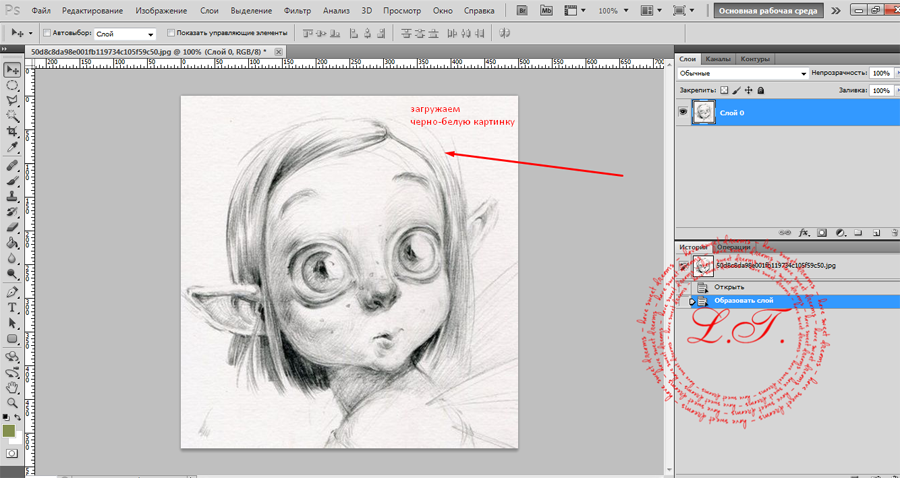
Task: Select the Clone Stamp tool
Action: [x=12, y=197]
